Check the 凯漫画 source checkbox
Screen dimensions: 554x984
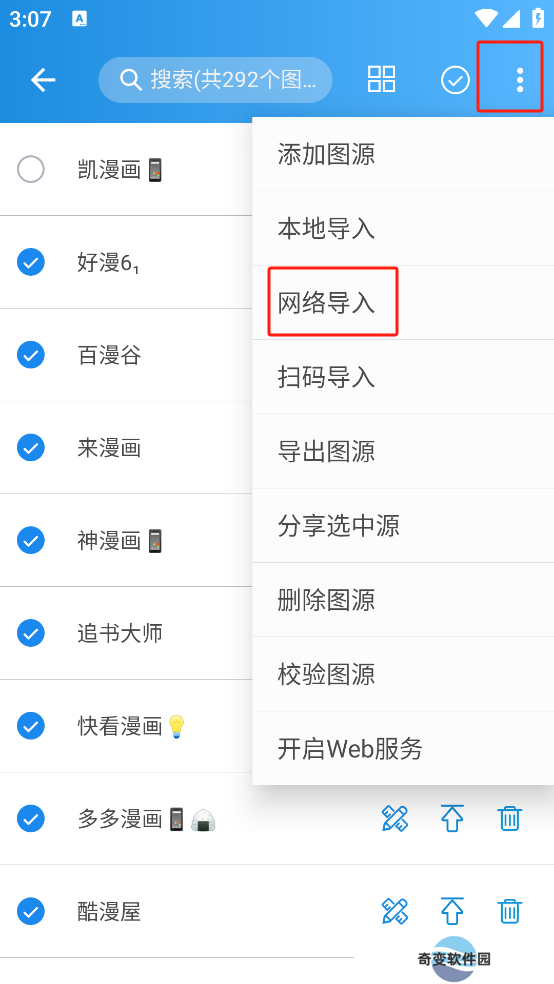tap(31, 169)
